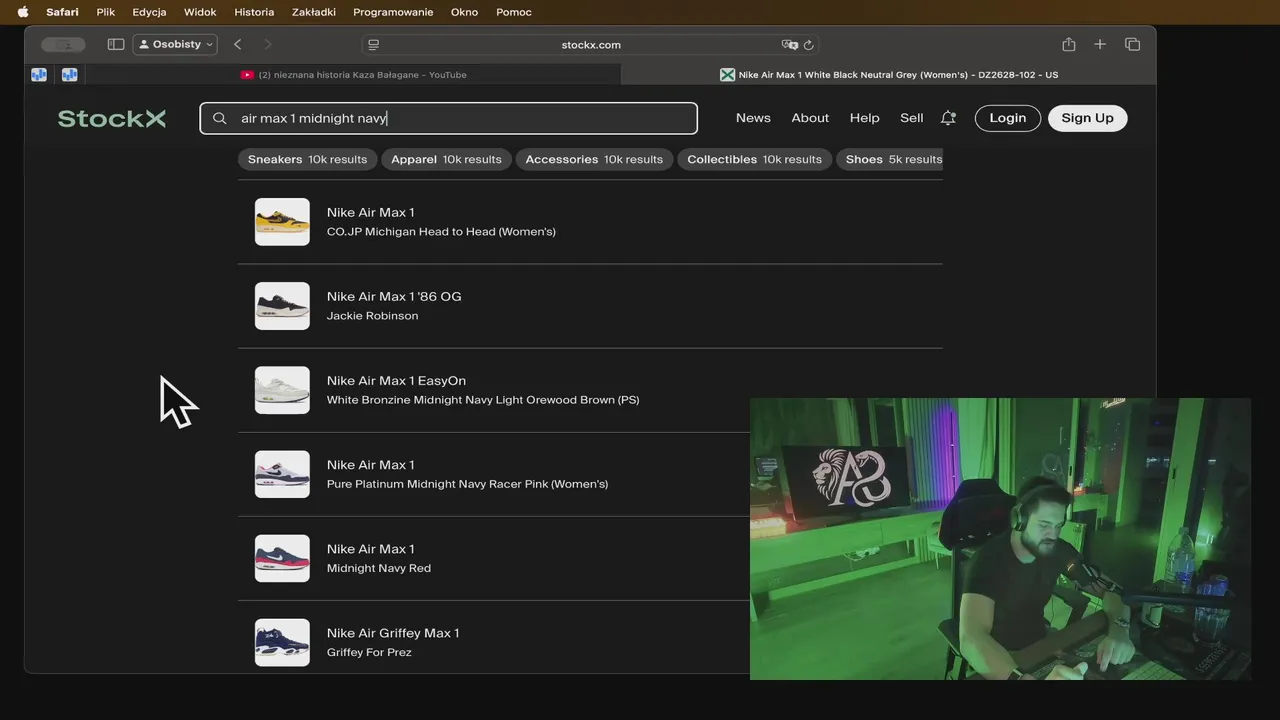This screenshot has height=720, width=1280.
Task: Select the Shoes 5k results filter
Action: [890, 159]
